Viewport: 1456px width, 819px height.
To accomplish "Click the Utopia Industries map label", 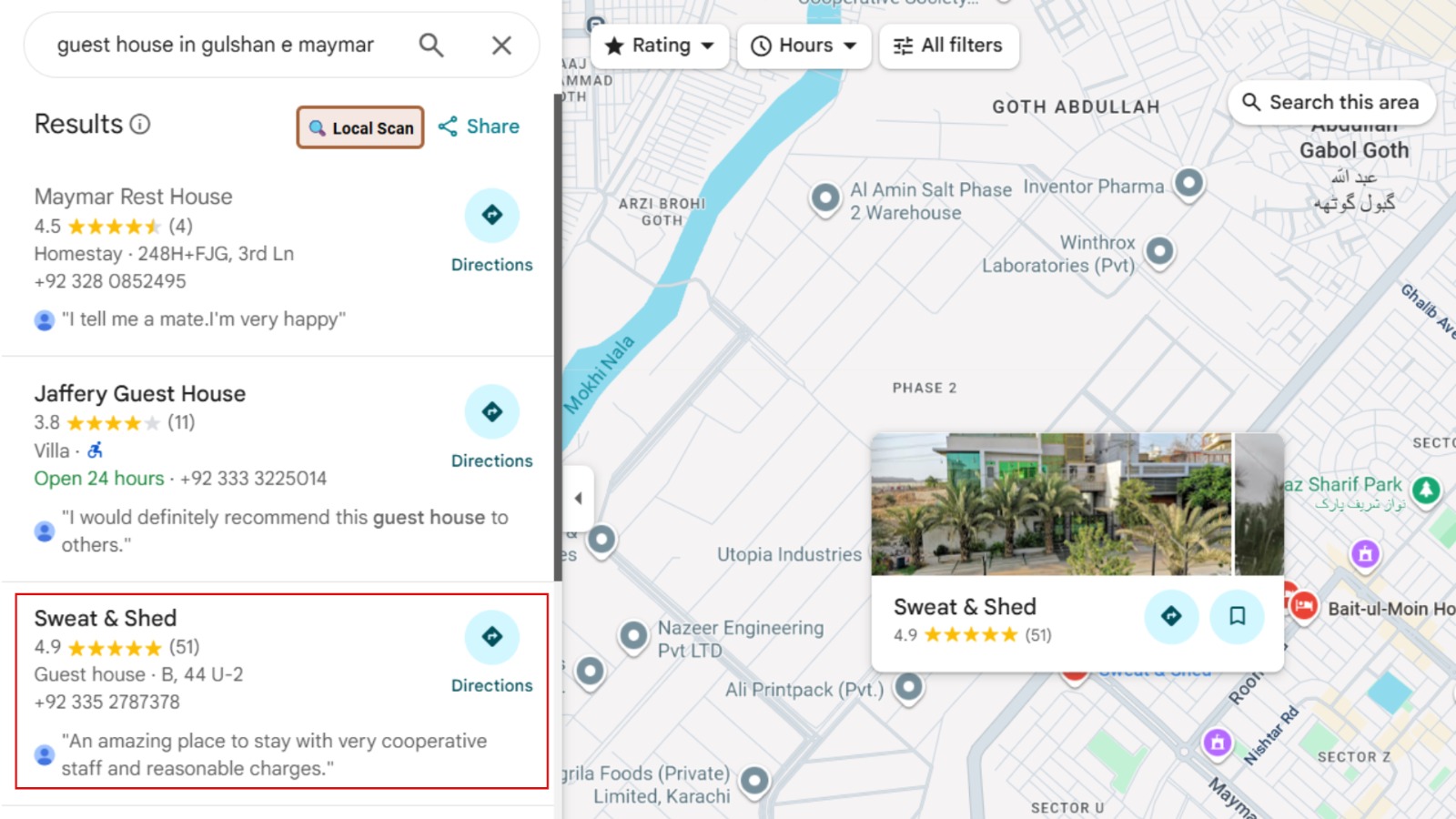I will (x=789, y=554).
